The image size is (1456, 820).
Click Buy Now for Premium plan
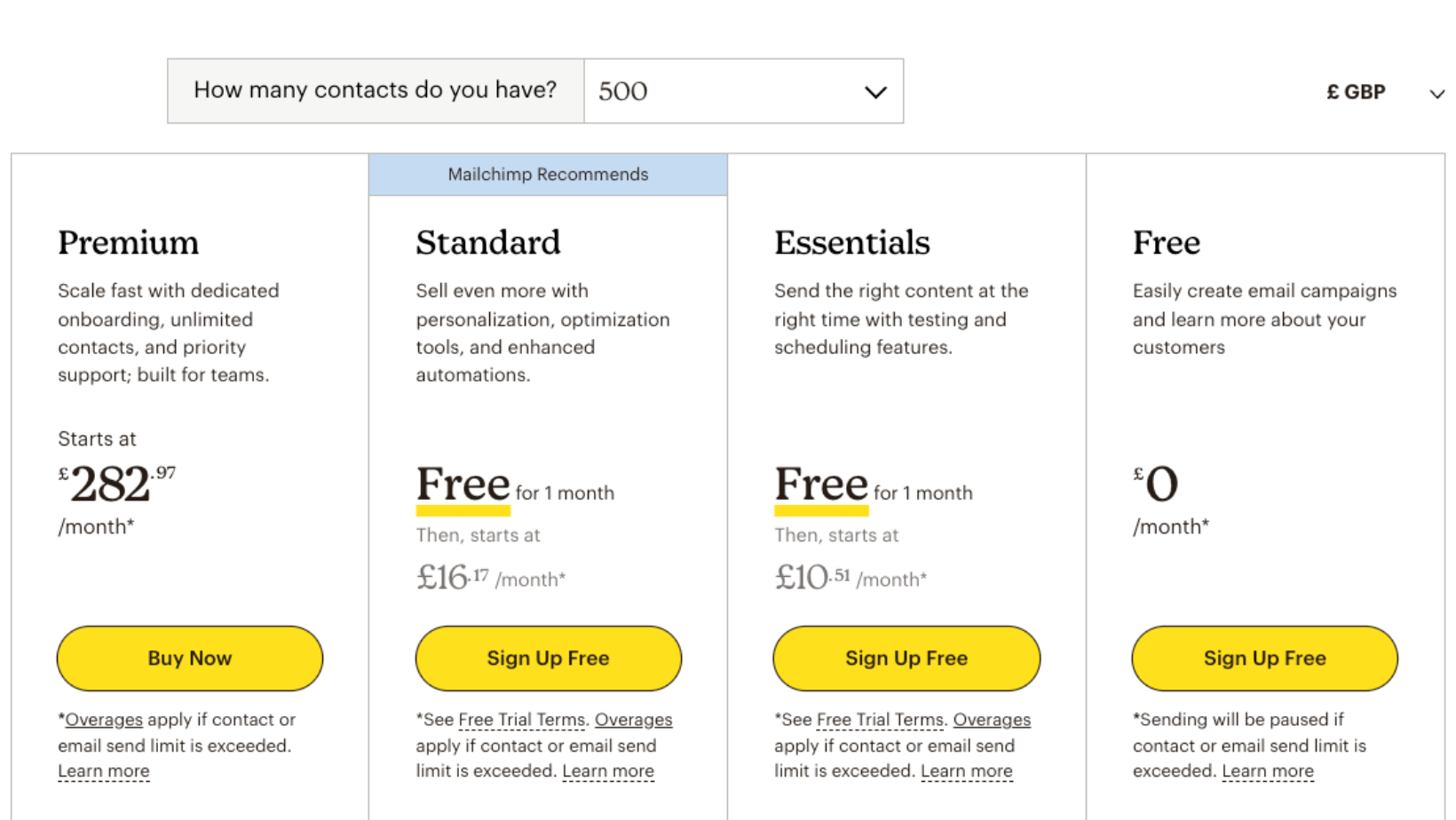click(190, 658)
